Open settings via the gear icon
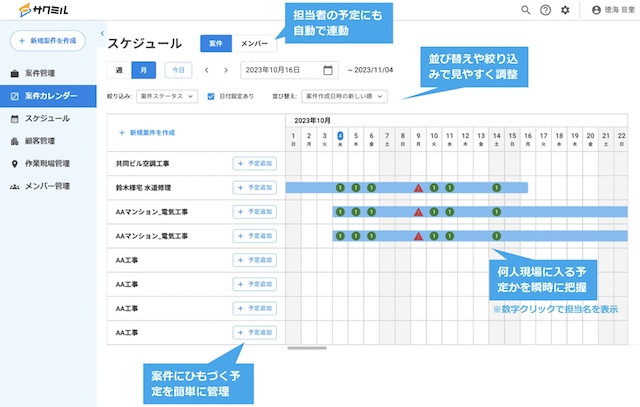The height and width of the screenshot is (407, 640). pos(565,10)
